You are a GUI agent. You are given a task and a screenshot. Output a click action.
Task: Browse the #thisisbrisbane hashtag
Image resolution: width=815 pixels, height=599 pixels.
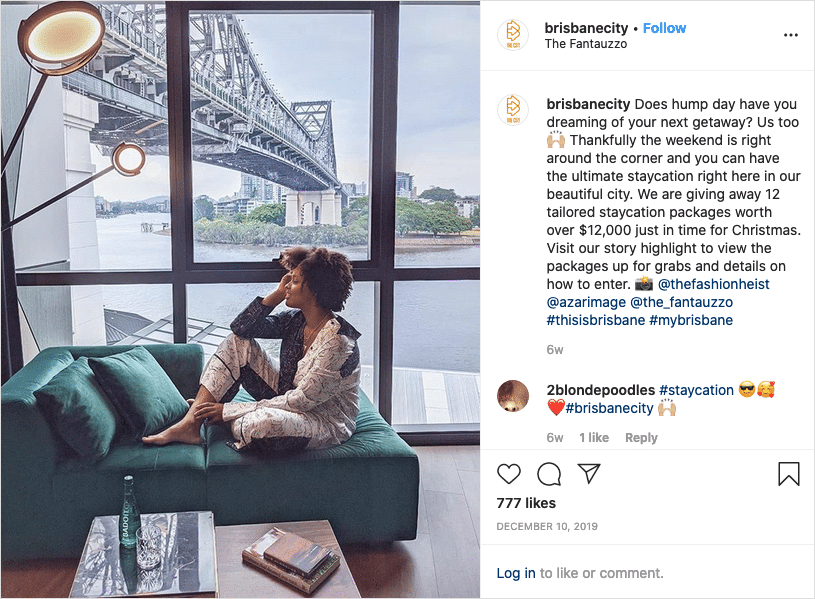click(595, 320)
